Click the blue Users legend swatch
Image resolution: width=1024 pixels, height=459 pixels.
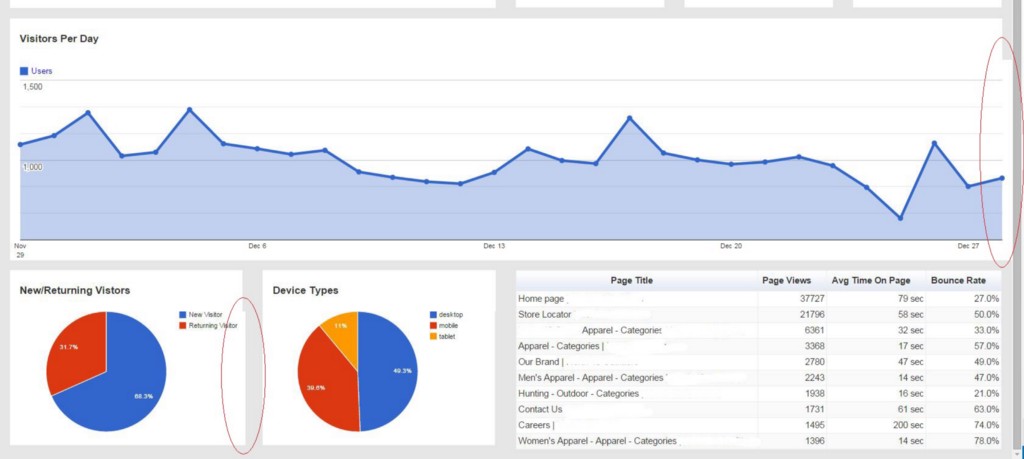(x=24, y=71)
